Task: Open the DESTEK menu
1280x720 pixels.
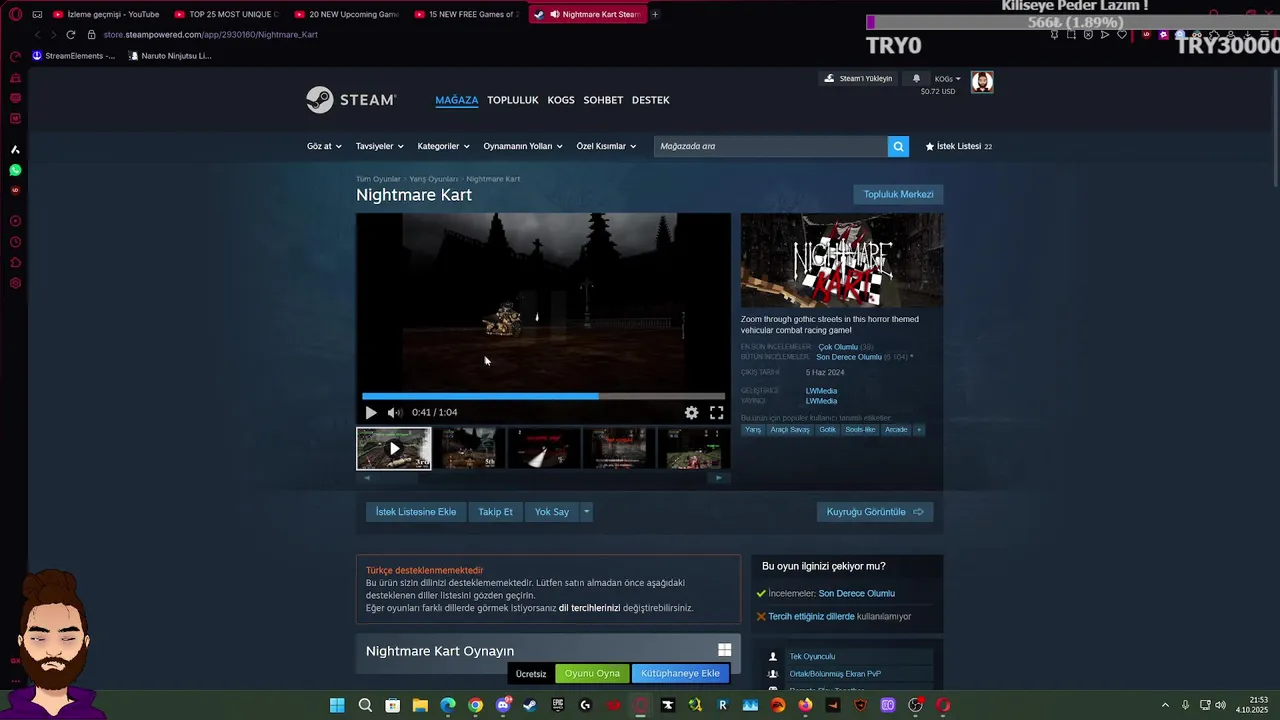Action: click(651, 100)
